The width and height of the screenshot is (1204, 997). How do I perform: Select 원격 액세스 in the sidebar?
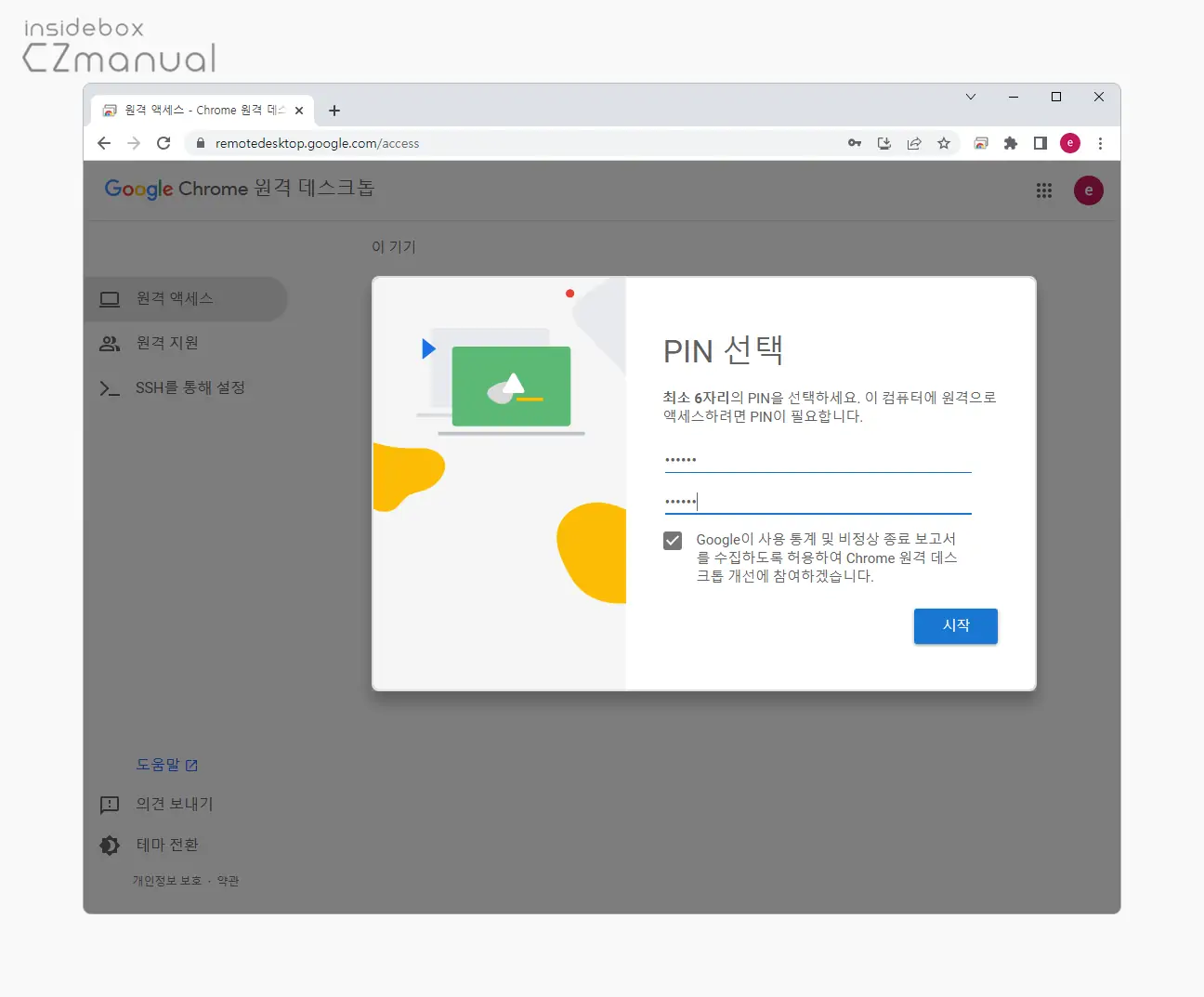pos(186,298)
